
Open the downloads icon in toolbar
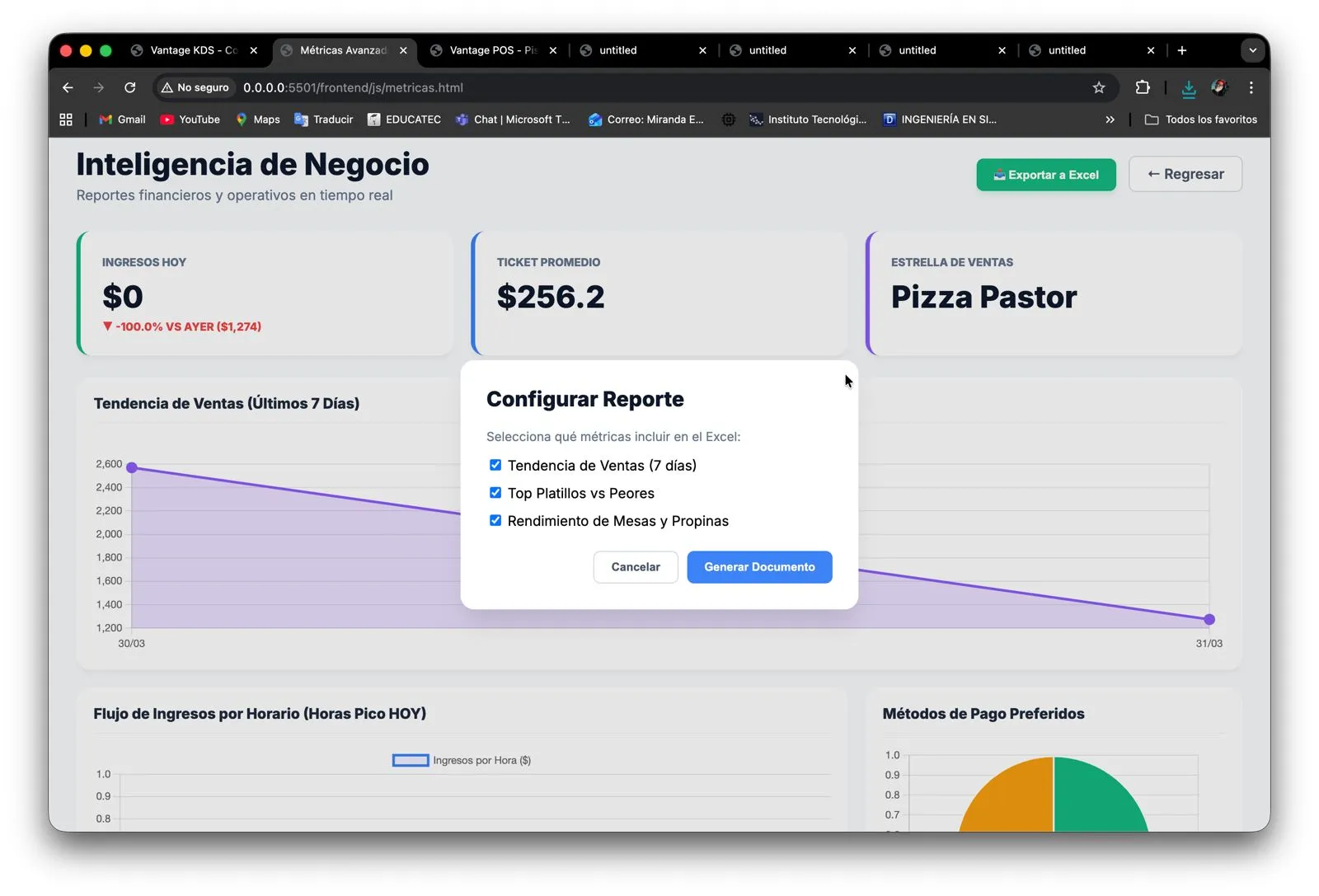1188,87
